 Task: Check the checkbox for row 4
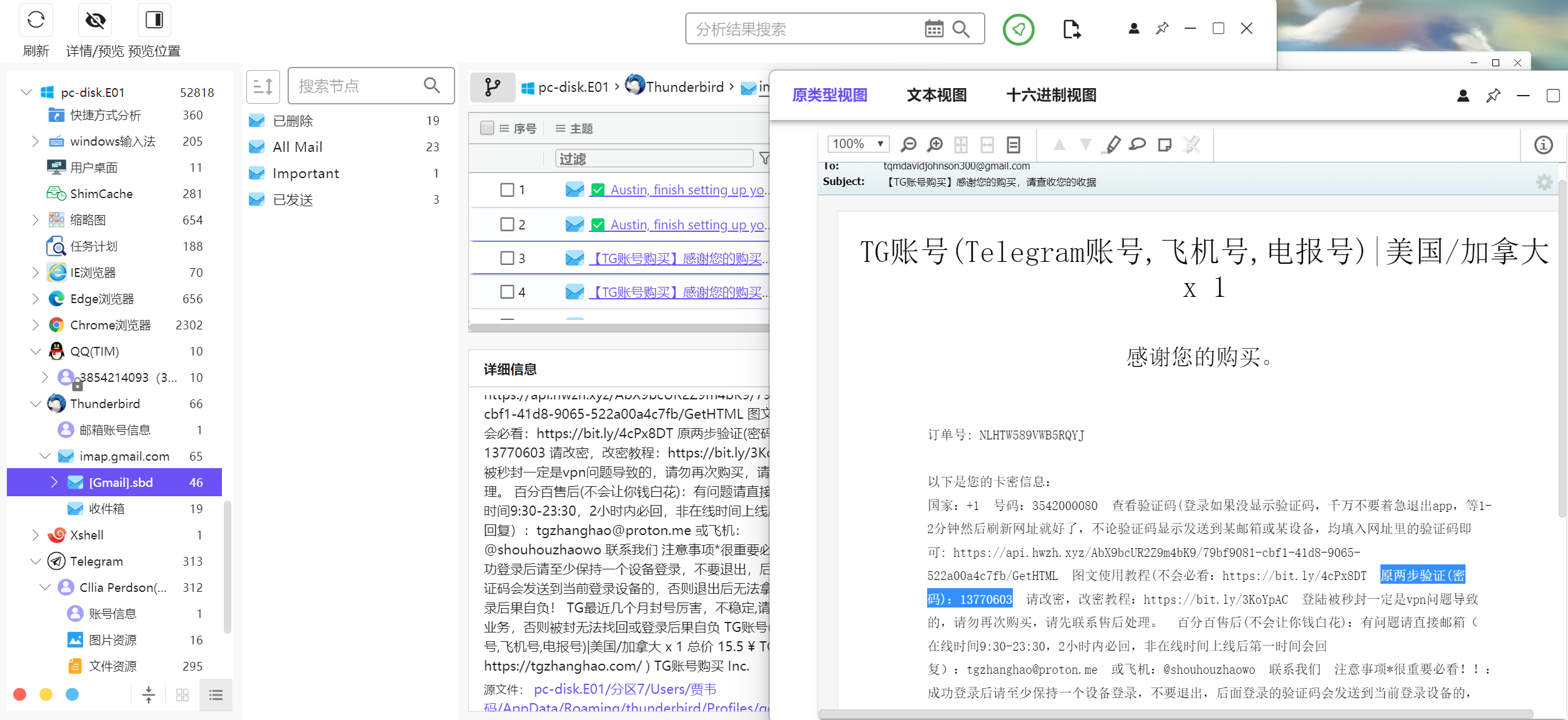(x=507, y=291)
